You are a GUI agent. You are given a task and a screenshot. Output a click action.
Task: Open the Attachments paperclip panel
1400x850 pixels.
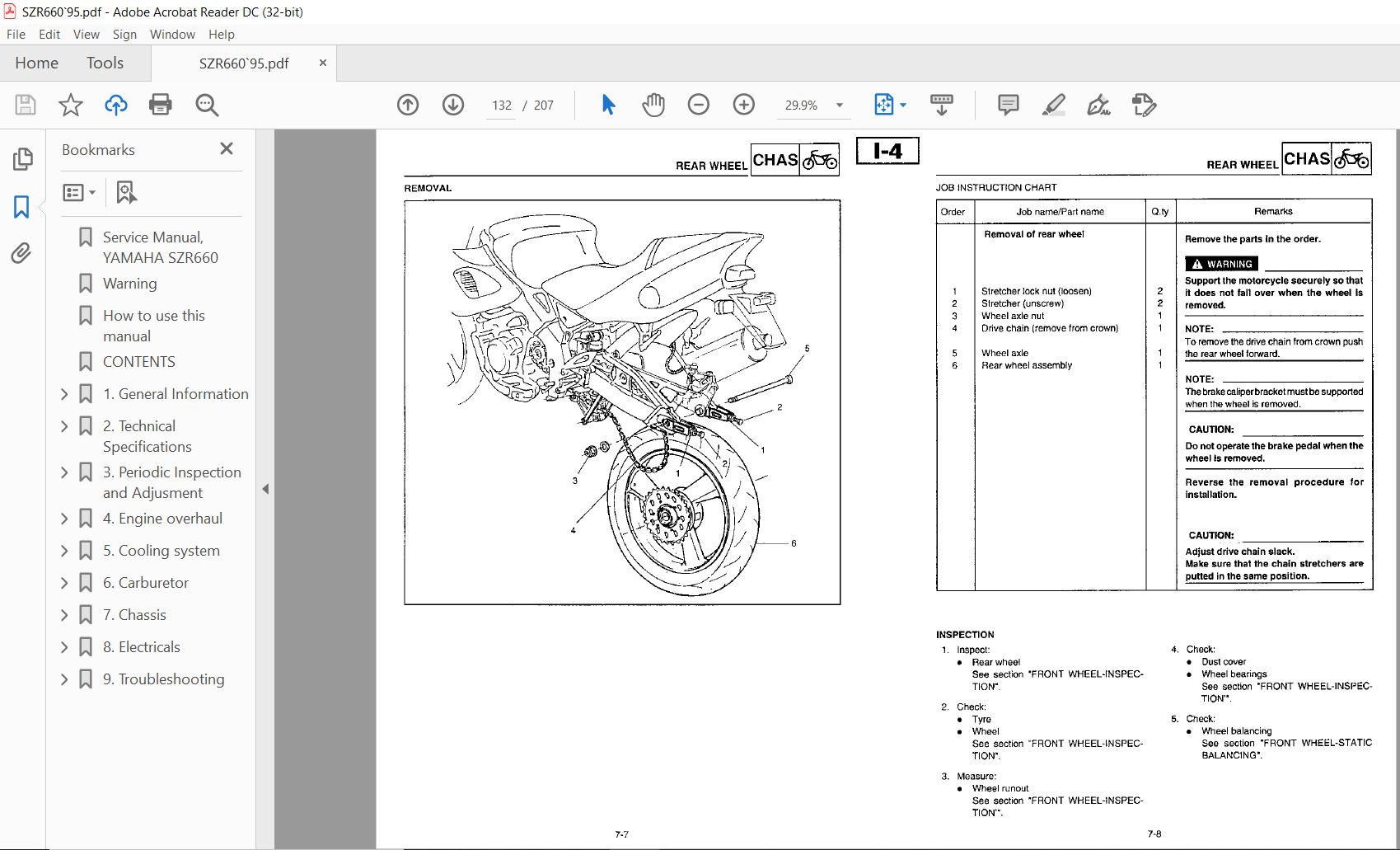(x=22, y=253)
